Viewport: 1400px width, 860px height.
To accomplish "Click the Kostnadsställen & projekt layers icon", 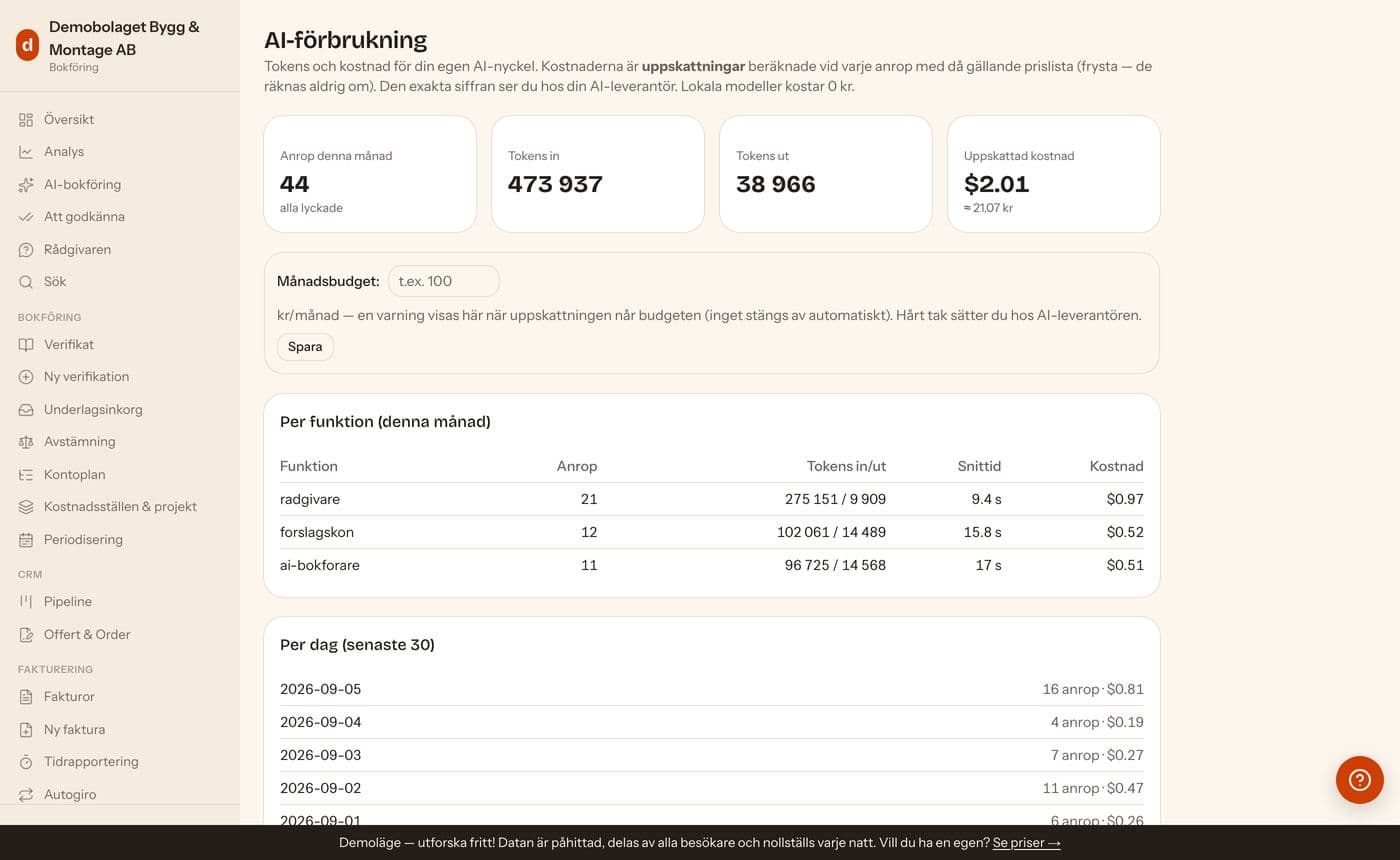I will (x=26, y=507).
